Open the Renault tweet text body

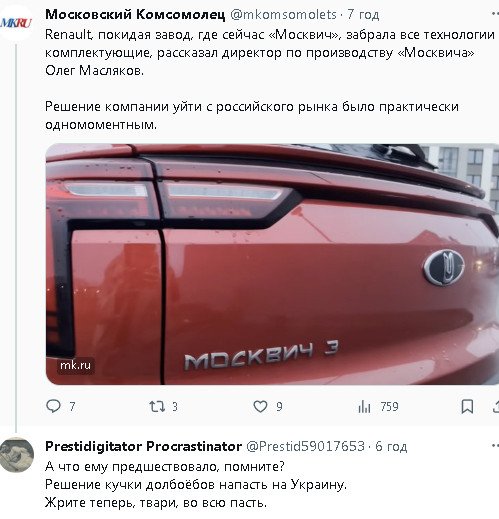[270, 80]
